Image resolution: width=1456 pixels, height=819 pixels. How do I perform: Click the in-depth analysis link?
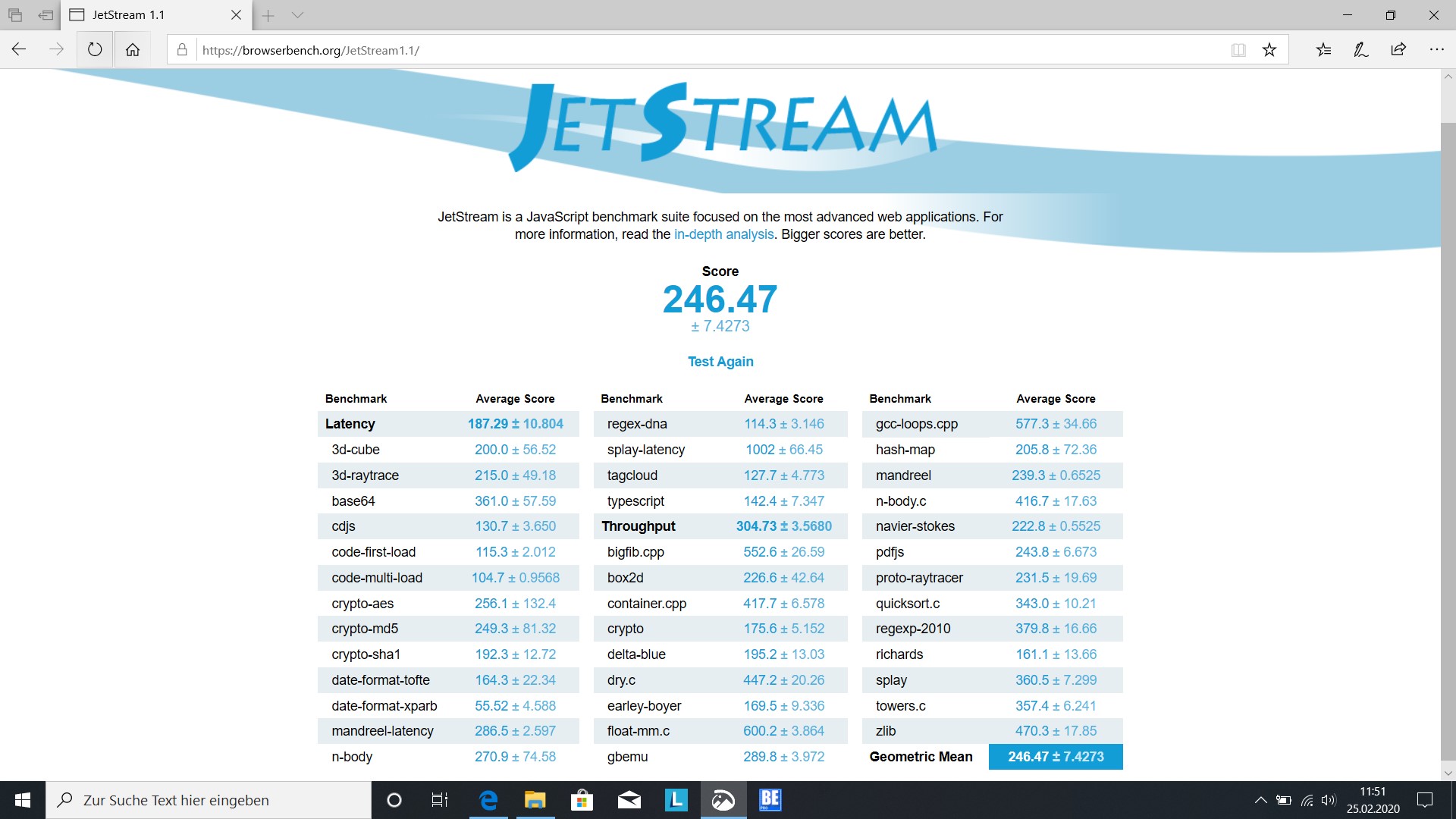(723, 234)
